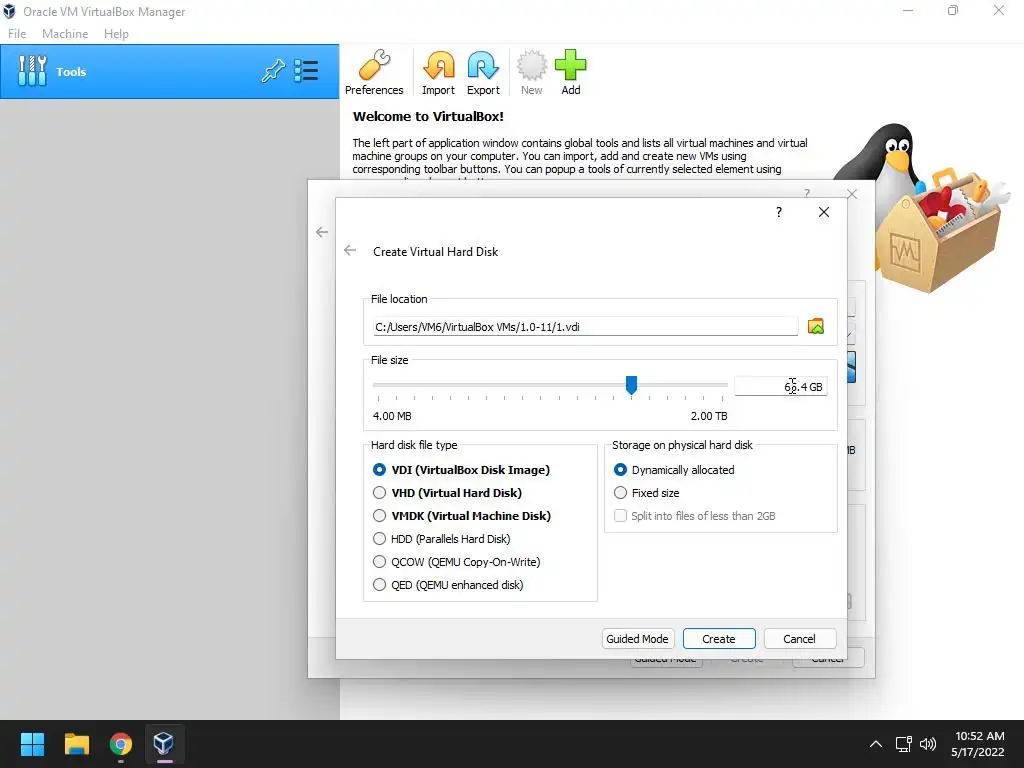Screen dimensions: 1024x768
Task: Open File Explorer from the taskbar
Action: (76, 744)
